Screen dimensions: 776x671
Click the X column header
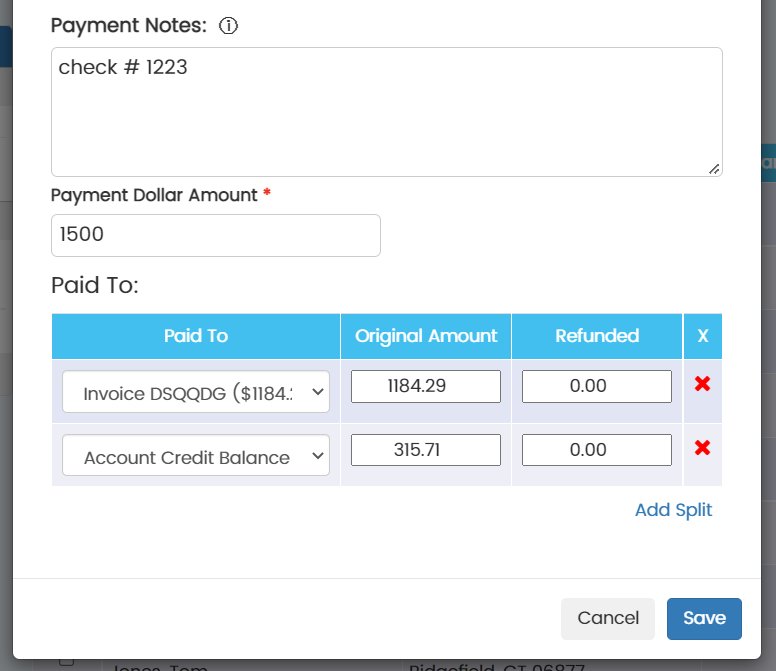click(703, 336)
